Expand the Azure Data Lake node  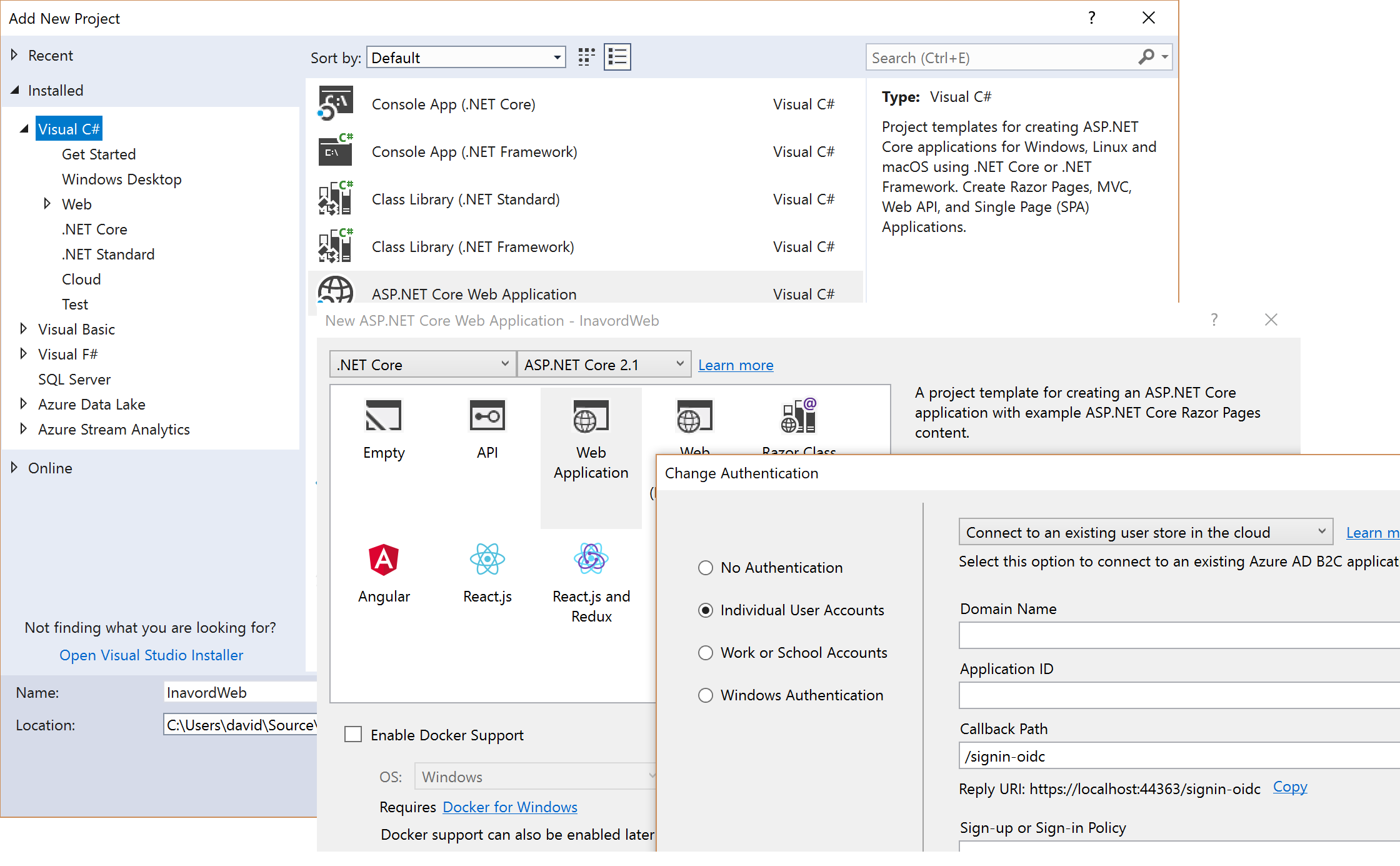[23, 404]
